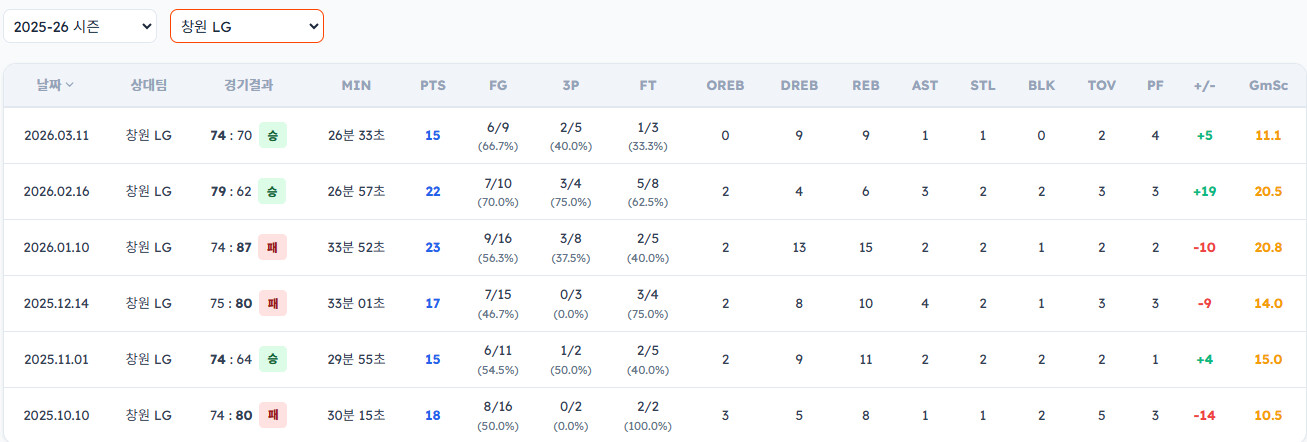Sort the table by PTS header

pos(433,85)
